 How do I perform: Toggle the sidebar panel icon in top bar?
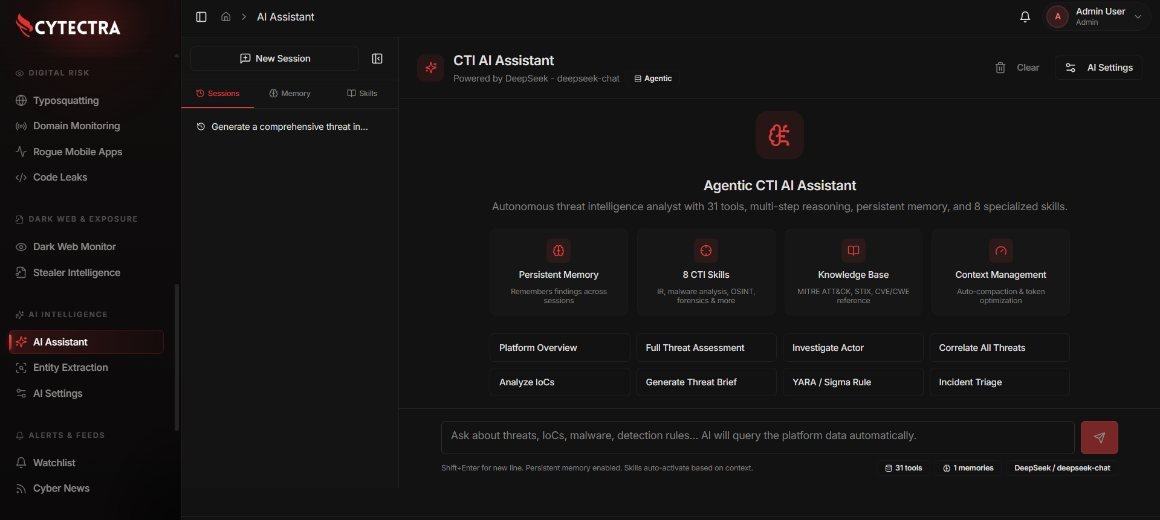(x=201, y=16)
